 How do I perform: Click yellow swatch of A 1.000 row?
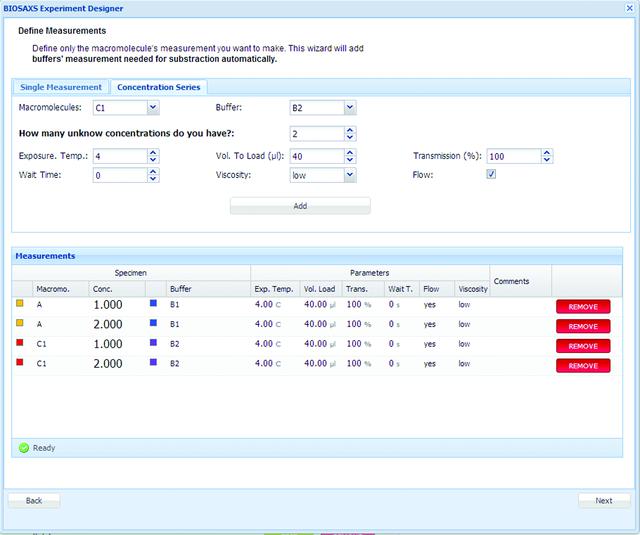(20, 303)
